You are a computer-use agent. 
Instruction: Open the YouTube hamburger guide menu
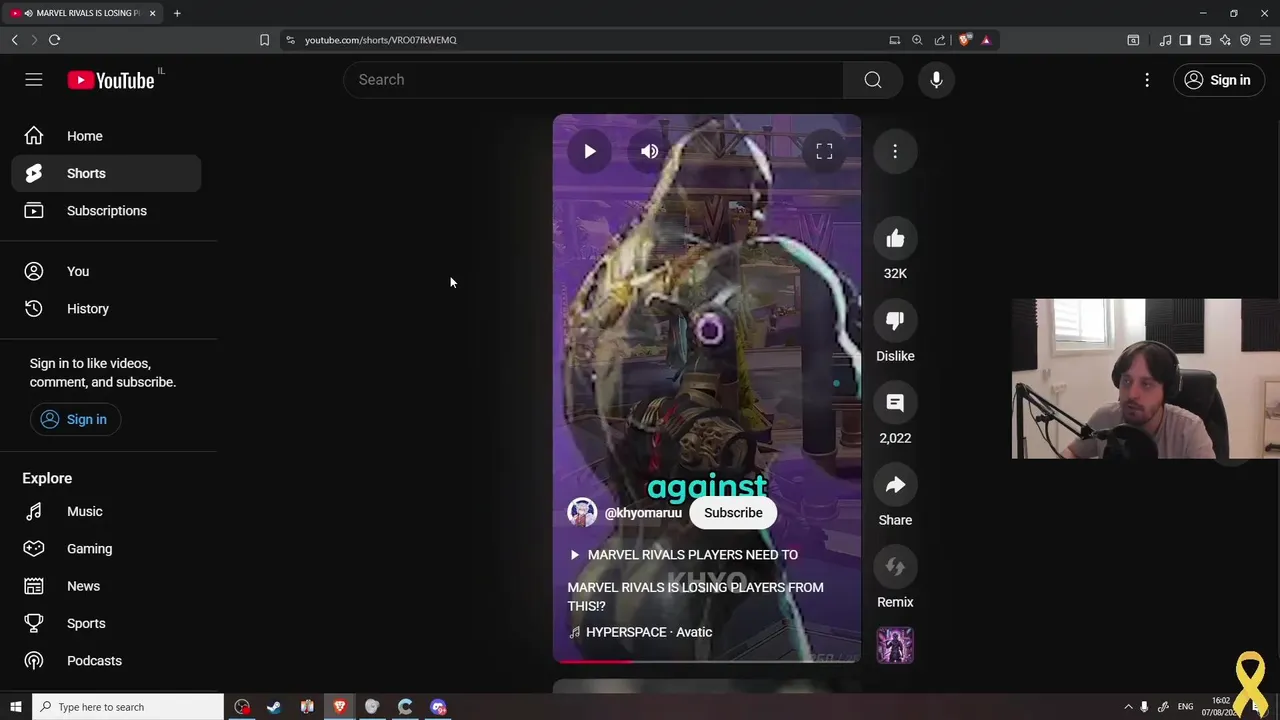click(x=34, y=80)
